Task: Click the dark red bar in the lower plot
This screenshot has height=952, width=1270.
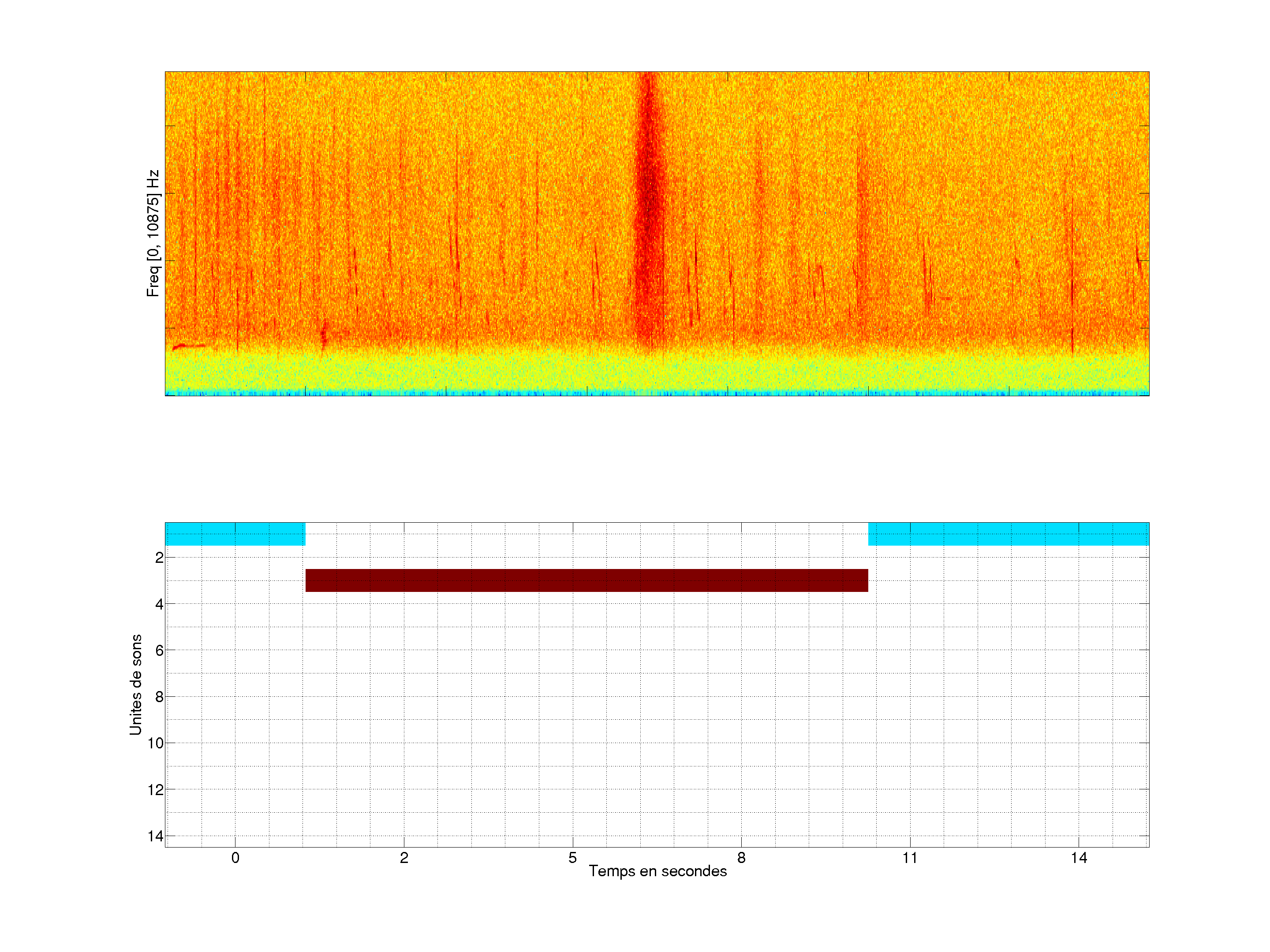Action: coord(586,580)
